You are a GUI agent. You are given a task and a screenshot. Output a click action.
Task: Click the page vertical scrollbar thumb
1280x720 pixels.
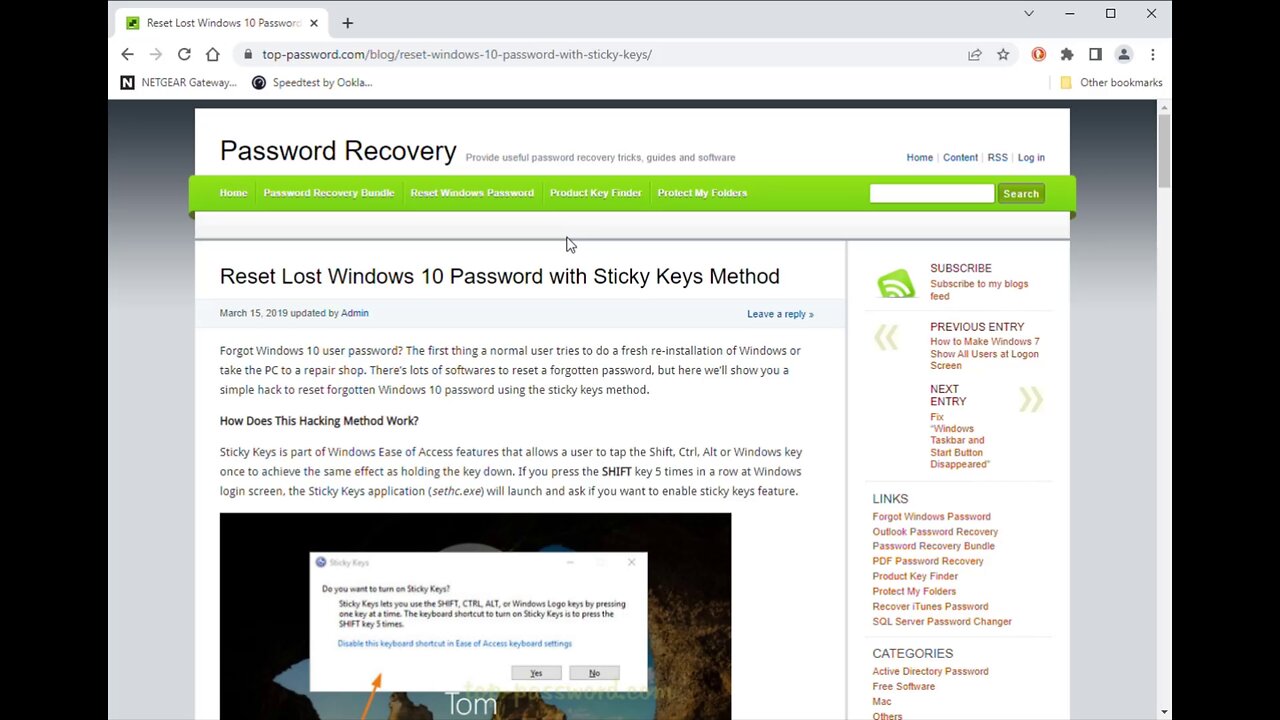[x=1164, y=150]
